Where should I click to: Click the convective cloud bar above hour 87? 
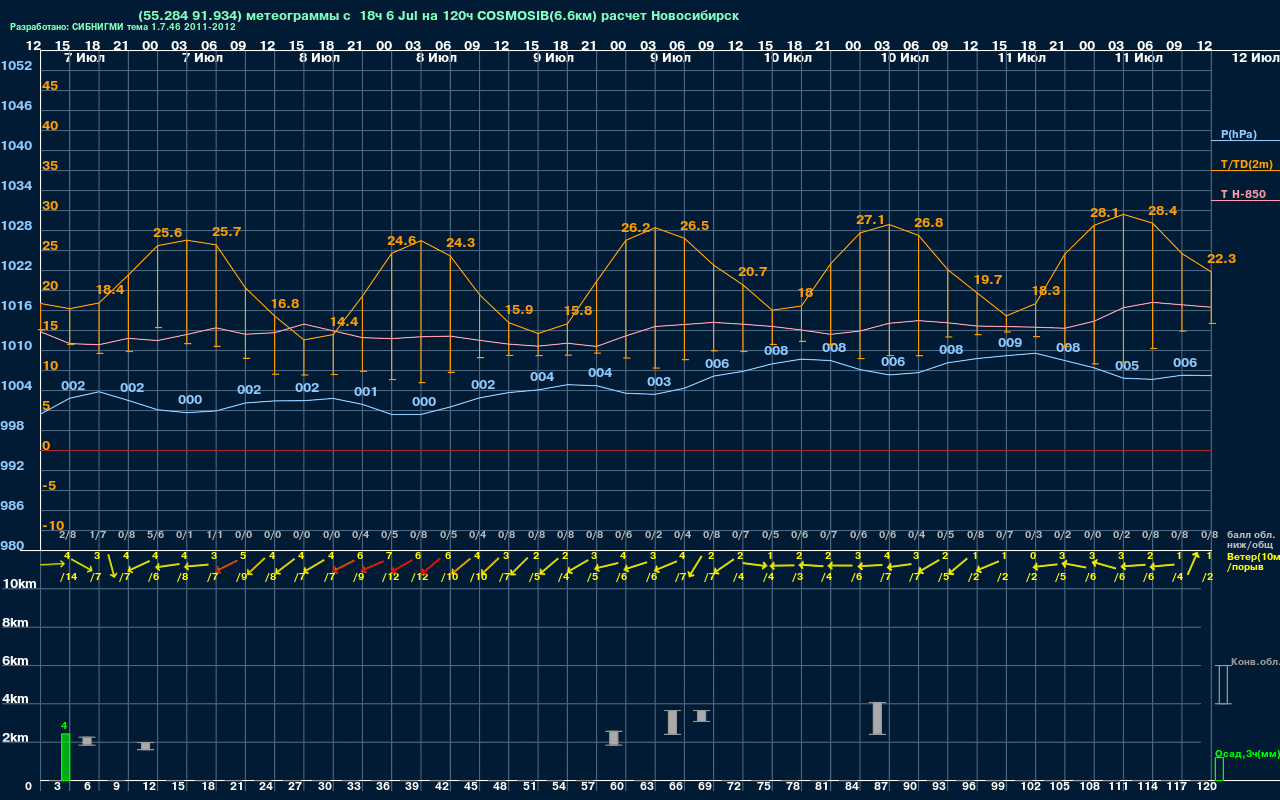878,718
